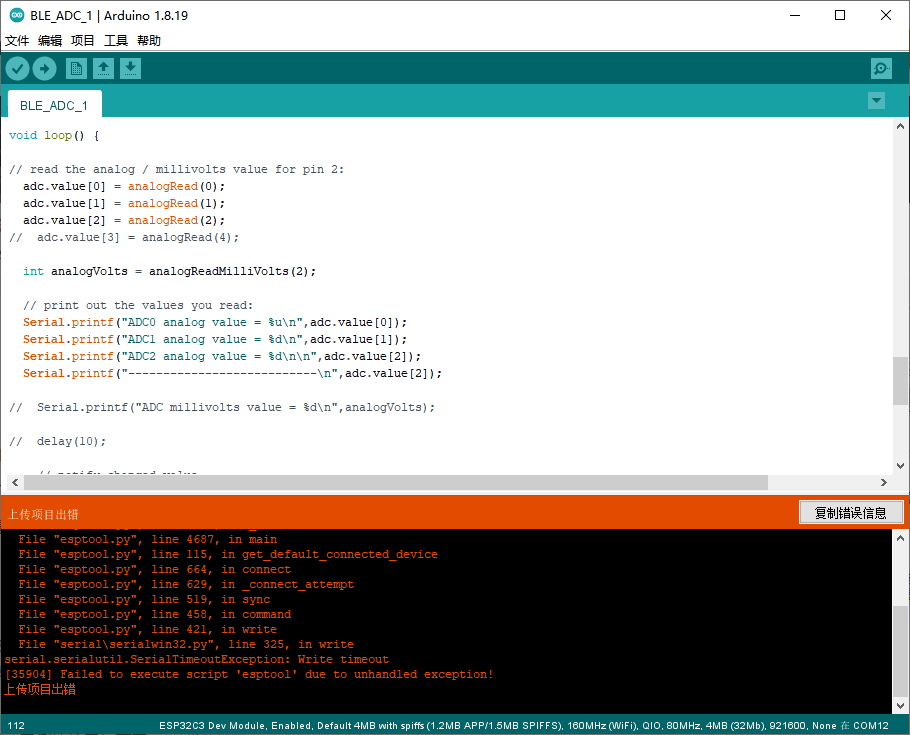Click the commented 'adc.value[3] = analogRead(4);' line
Viewport: 910px width, 735px height.
[x=124, y=237]
